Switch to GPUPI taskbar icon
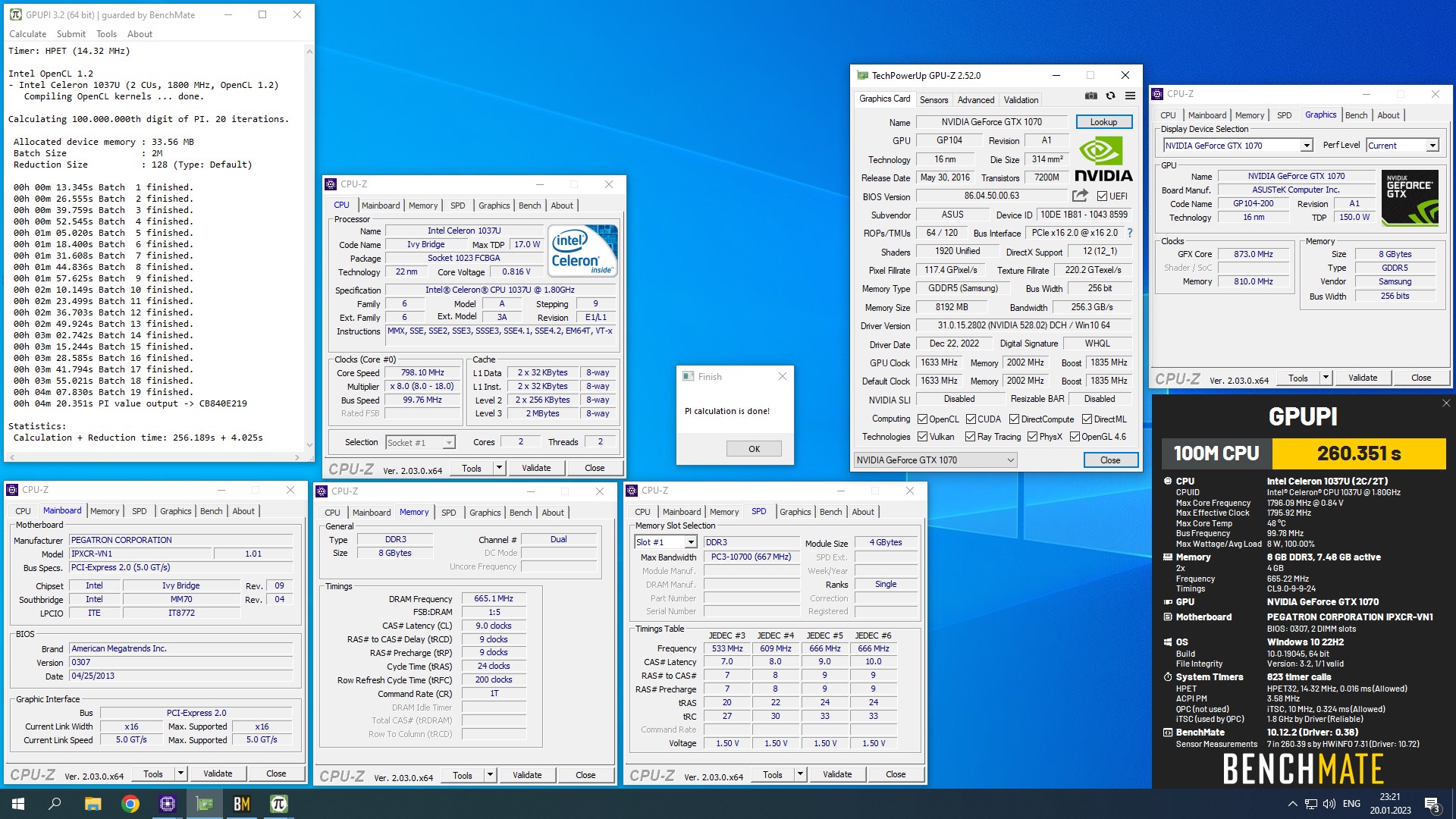 (279, 804)
